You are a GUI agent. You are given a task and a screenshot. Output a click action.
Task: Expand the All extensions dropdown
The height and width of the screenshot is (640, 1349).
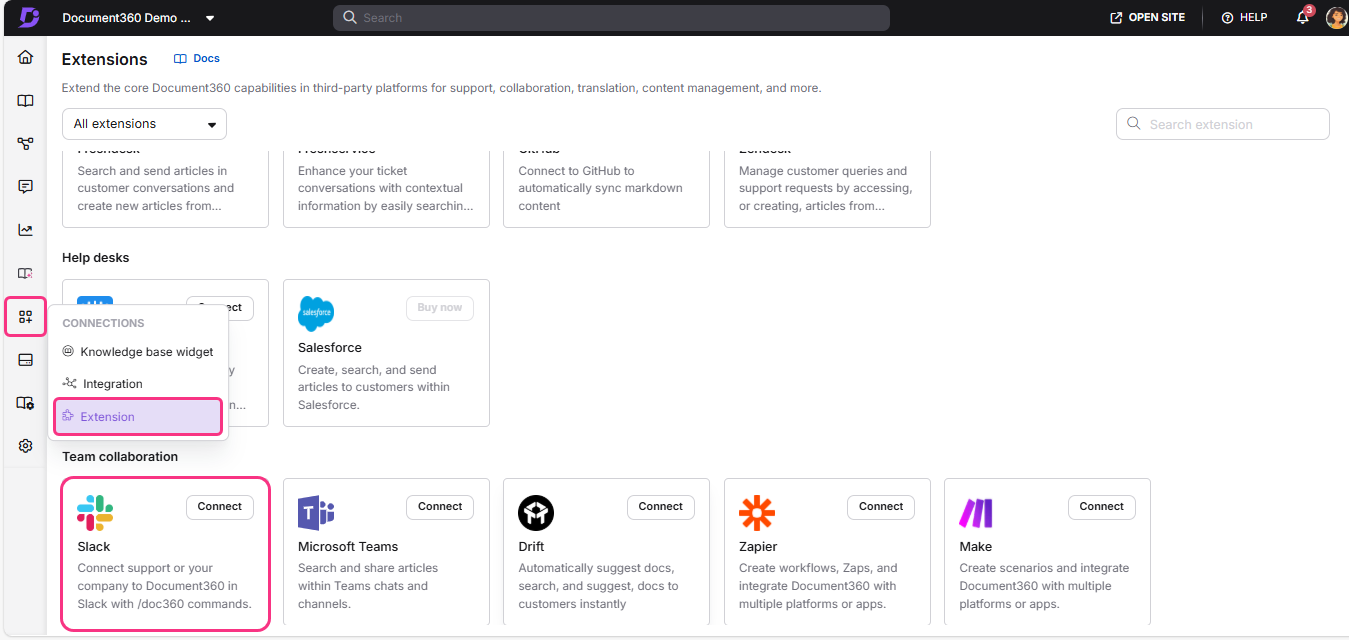[144, 124]
